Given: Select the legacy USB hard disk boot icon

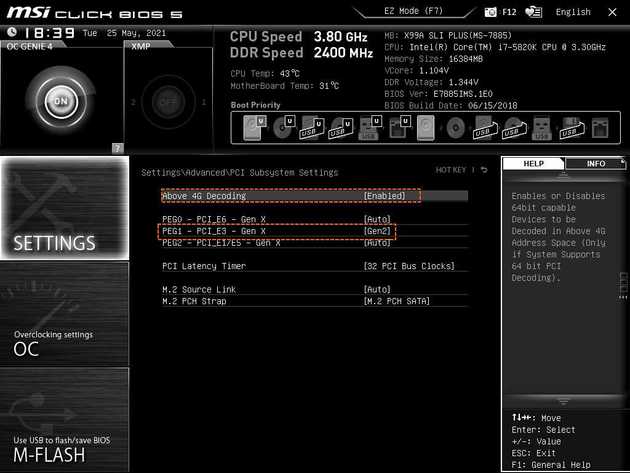Looking at the screenshot, I should (x=485, y=128).
